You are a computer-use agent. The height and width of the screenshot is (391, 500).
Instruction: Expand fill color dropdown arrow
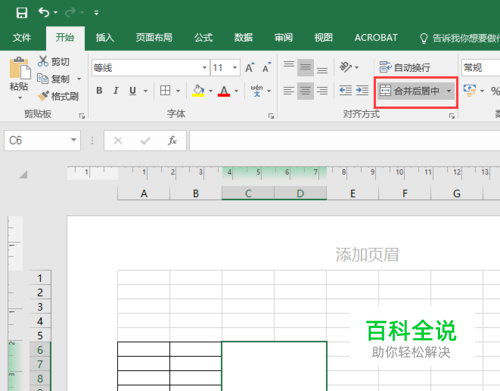210,91
